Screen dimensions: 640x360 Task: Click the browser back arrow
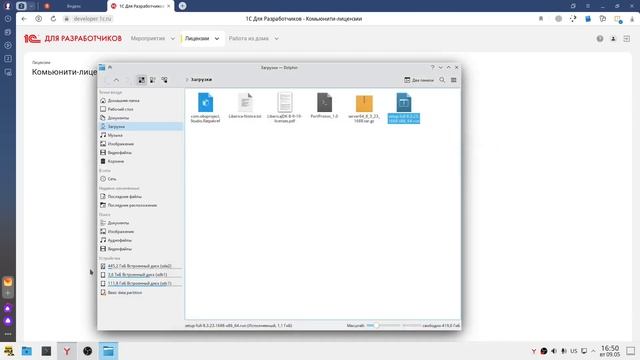pyautogui.click(x=24, y=19)
